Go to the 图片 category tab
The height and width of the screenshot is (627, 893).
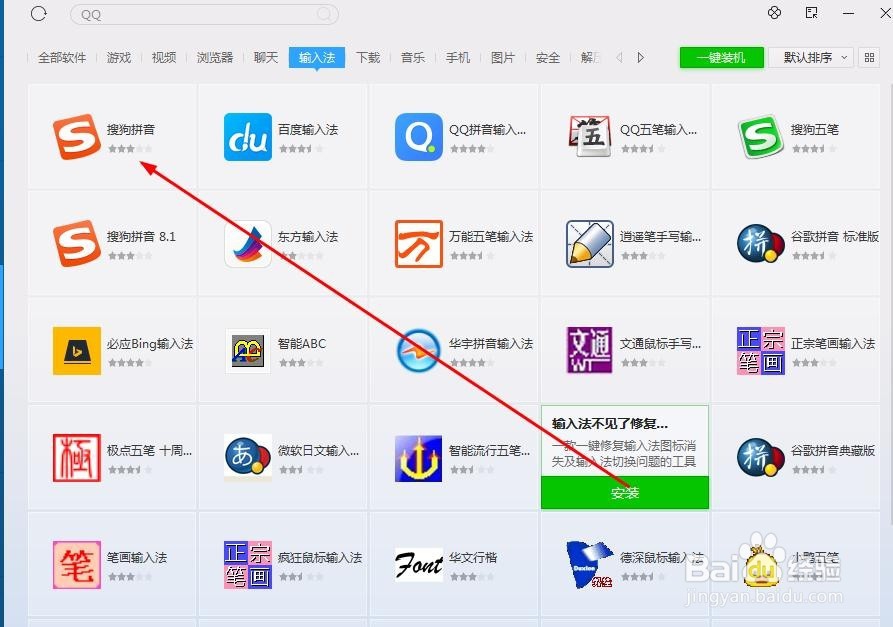click(x=503, y=58)
